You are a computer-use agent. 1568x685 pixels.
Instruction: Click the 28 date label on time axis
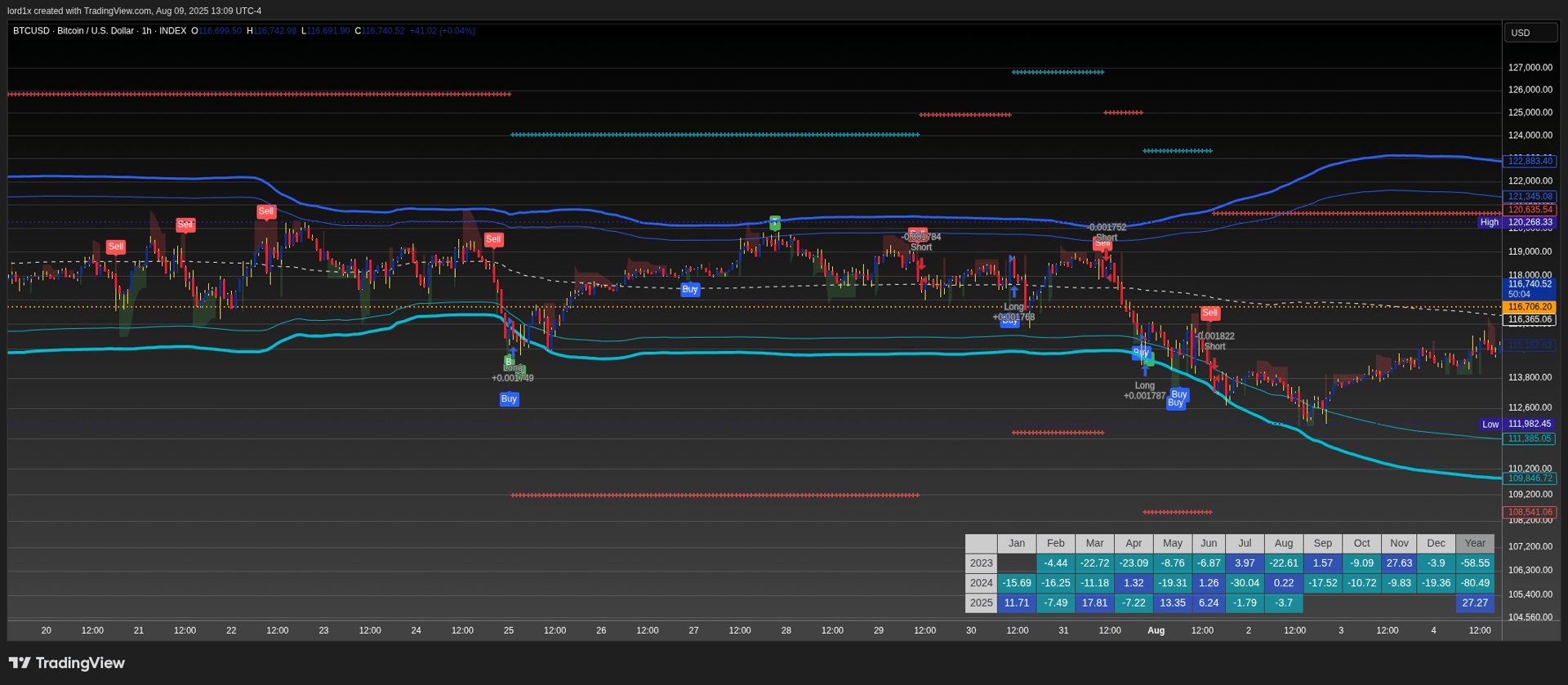[x=786, y=630]
